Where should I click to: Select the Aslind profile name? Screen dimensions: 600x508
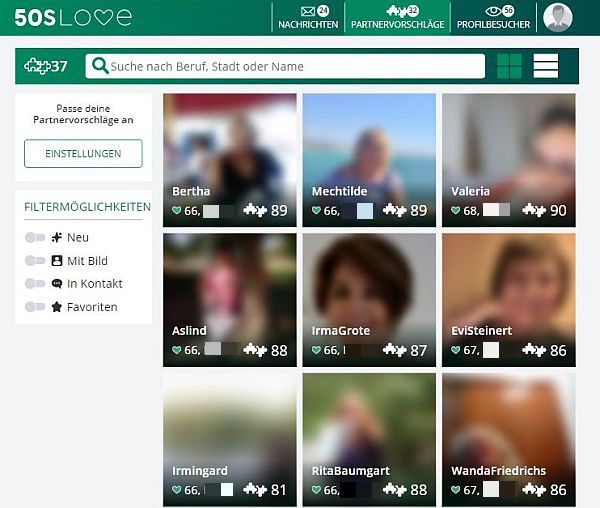pyautogui.click(x=190, y=331)
